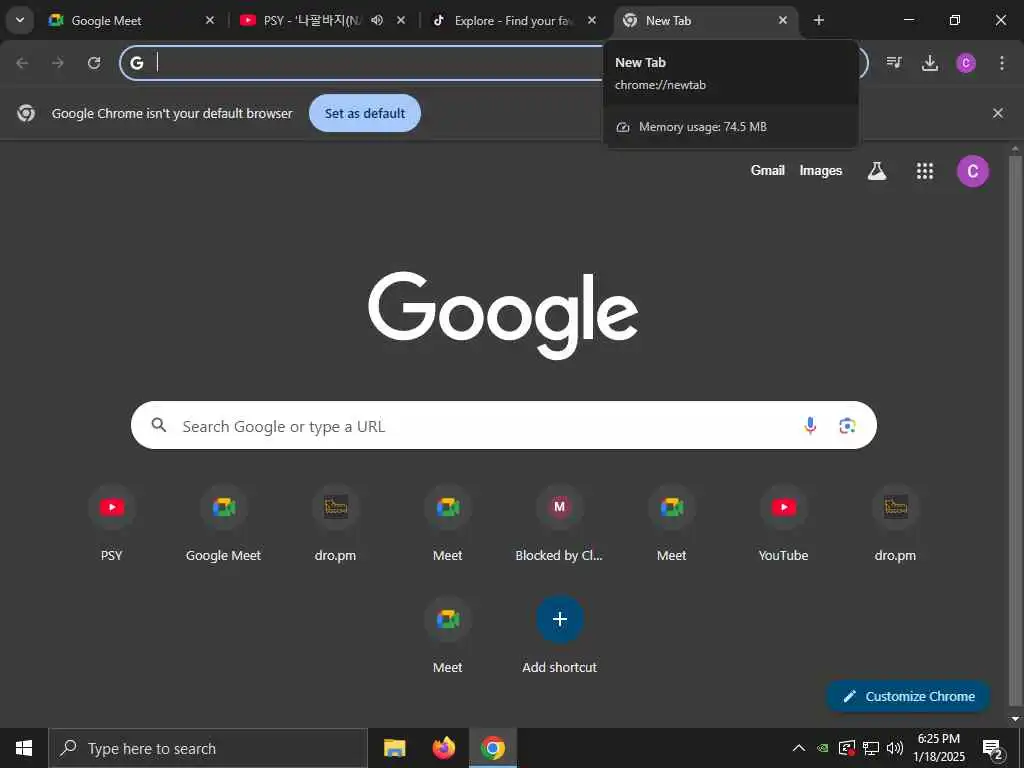Search by image with Lens icon

tap(847, 426)
